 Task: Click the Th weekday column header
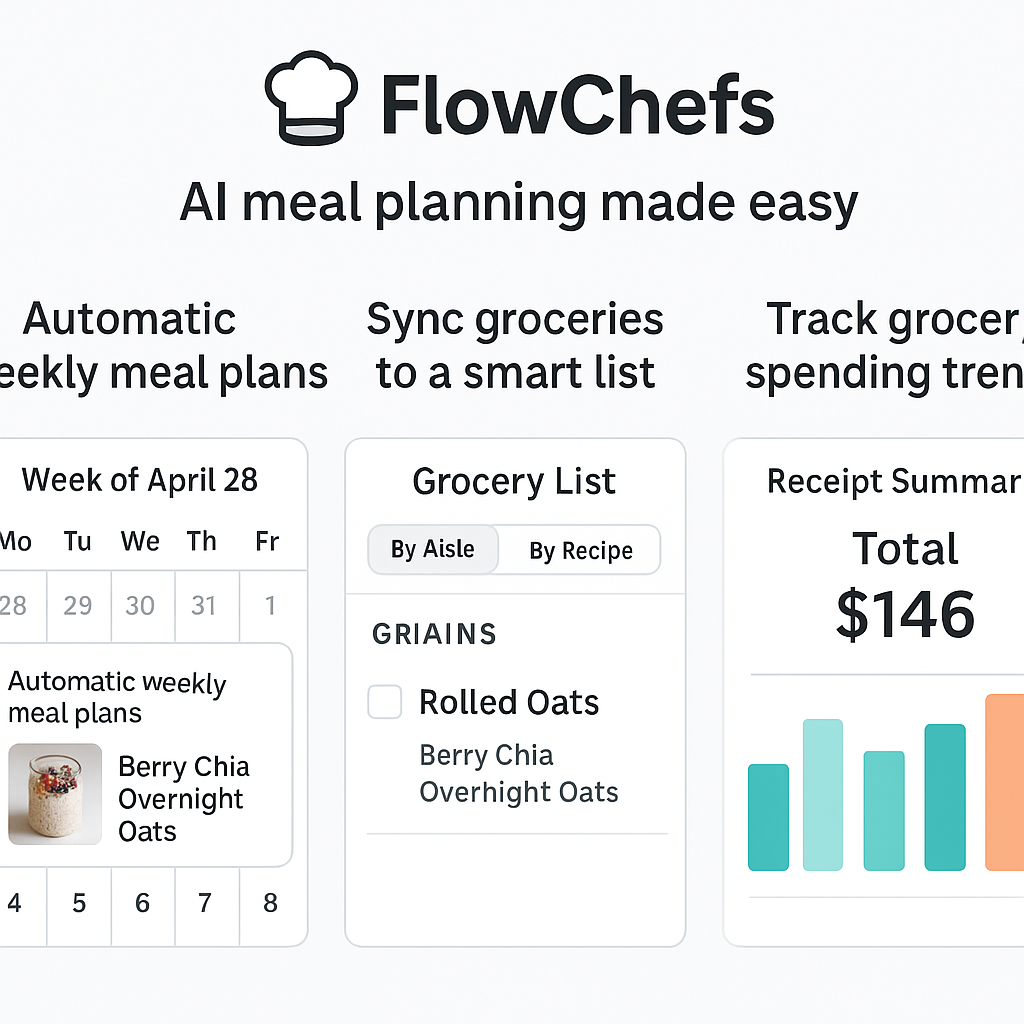[x=202, y=541]
